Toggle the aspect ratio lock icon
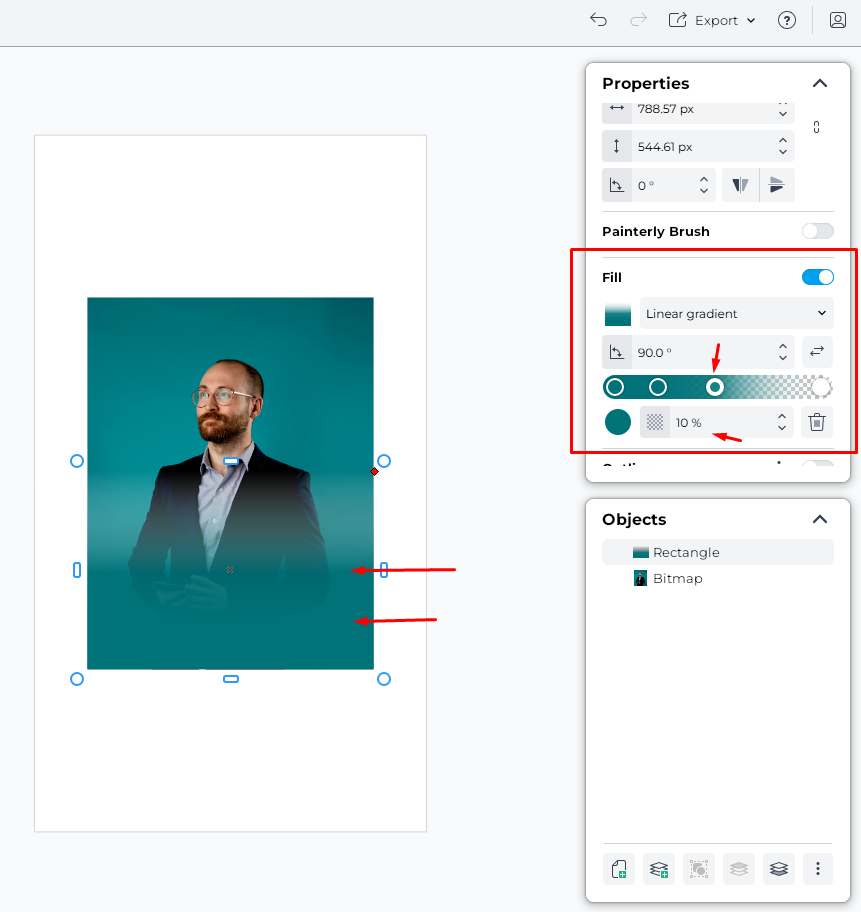The height and width of the screenshot is (912, 861). point(817,127)
